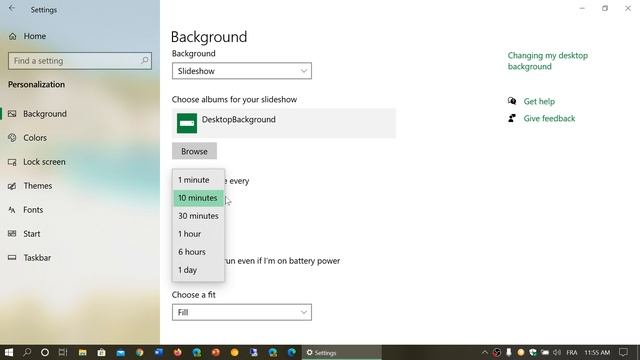Open Microsoft Store from taskbar
Viewport: 640px width, 360px height.
tap(101, 352)
